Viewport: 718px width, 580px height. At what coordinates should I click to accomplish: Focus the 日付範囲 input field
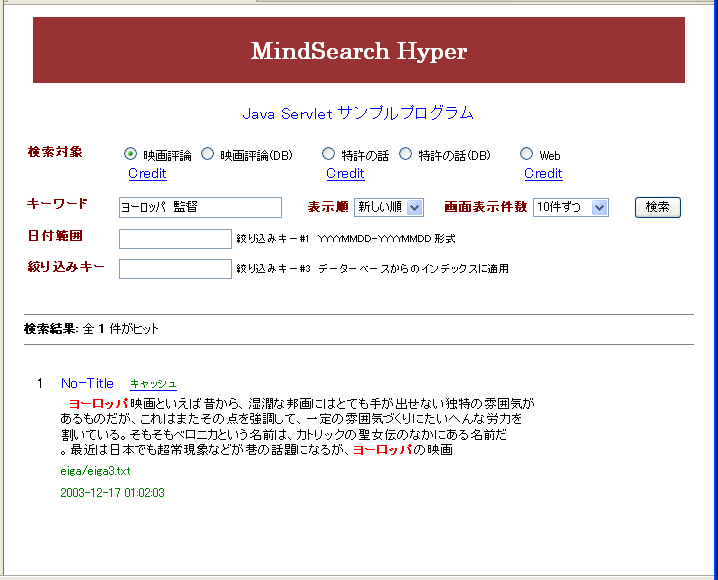[175, 239]
